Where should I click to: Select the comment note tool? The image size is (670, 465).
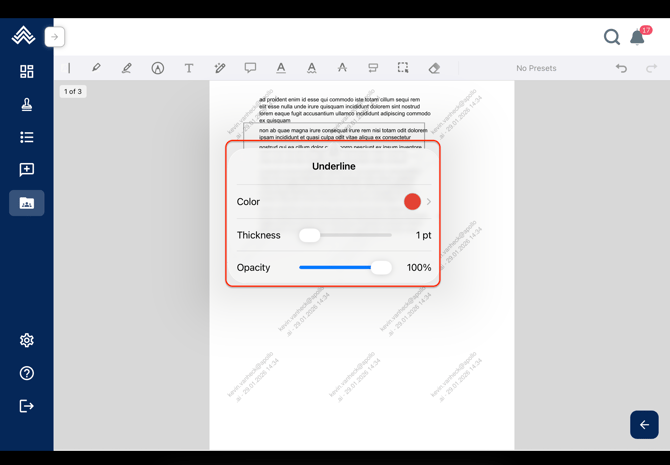pyautogui.click(x=250, y=68)
